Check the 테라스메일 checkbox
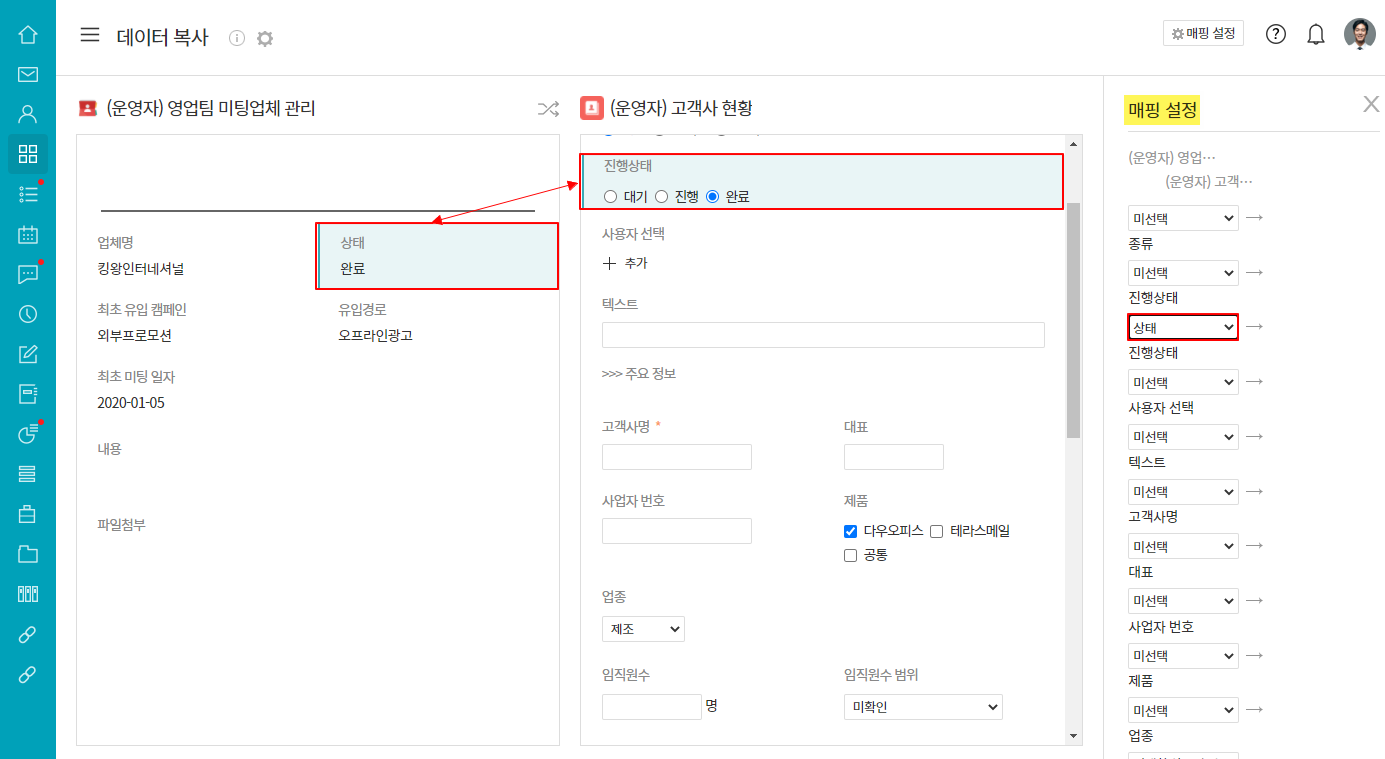This screenshot has width=1385, height=759. [x=938, y=531]
